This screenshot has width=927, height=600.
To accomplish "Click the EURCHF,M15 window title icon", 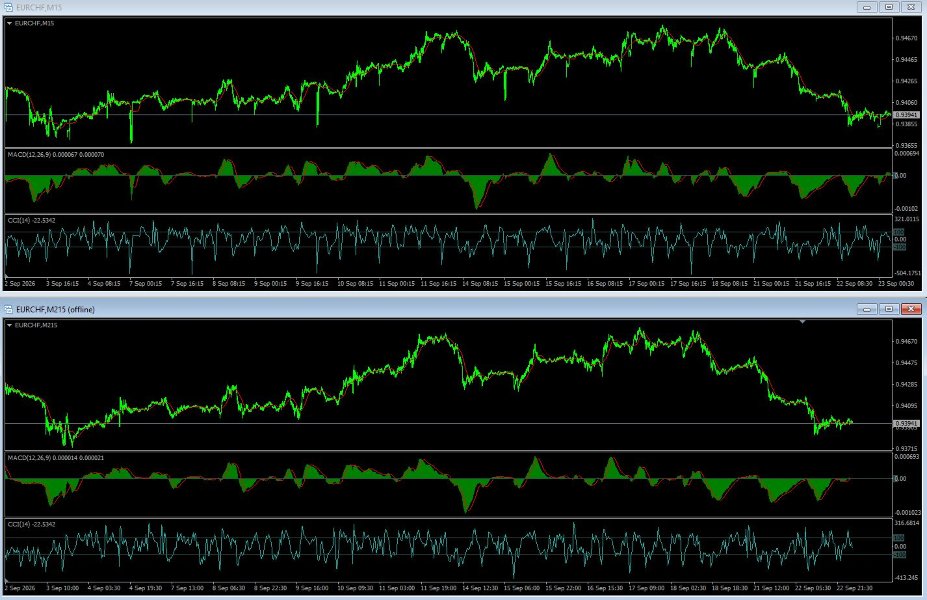I will (x=8, y=7).
